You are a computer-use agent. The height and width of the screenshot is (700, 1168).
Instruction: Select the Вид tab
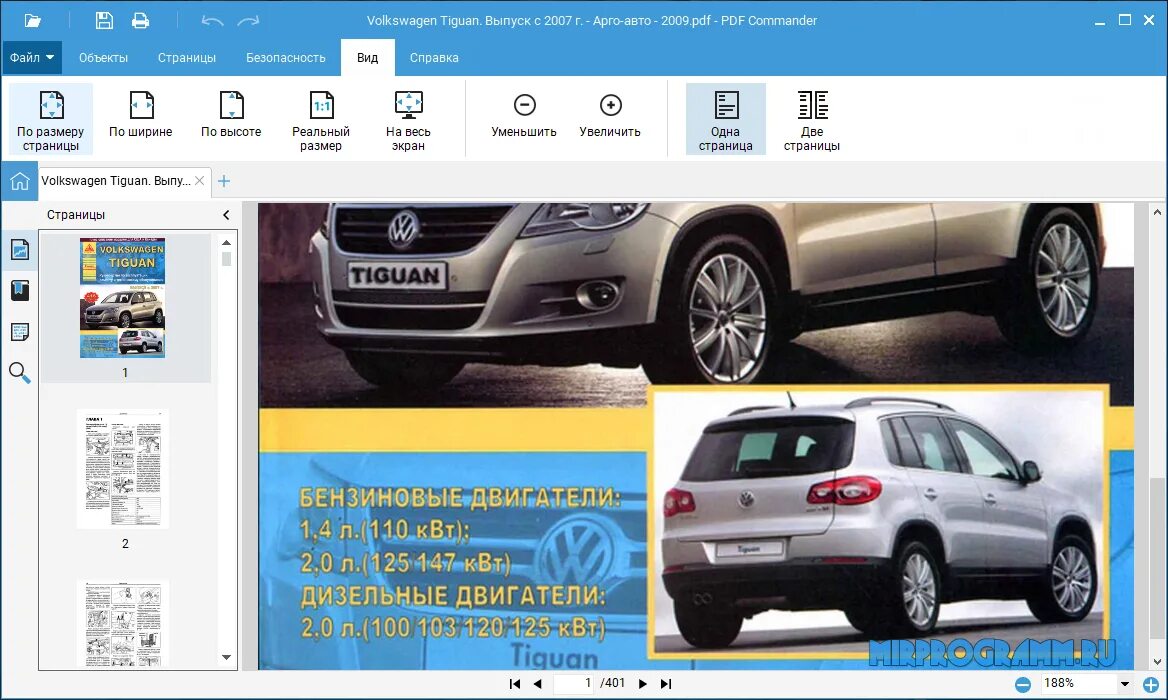tap(367, 57)
